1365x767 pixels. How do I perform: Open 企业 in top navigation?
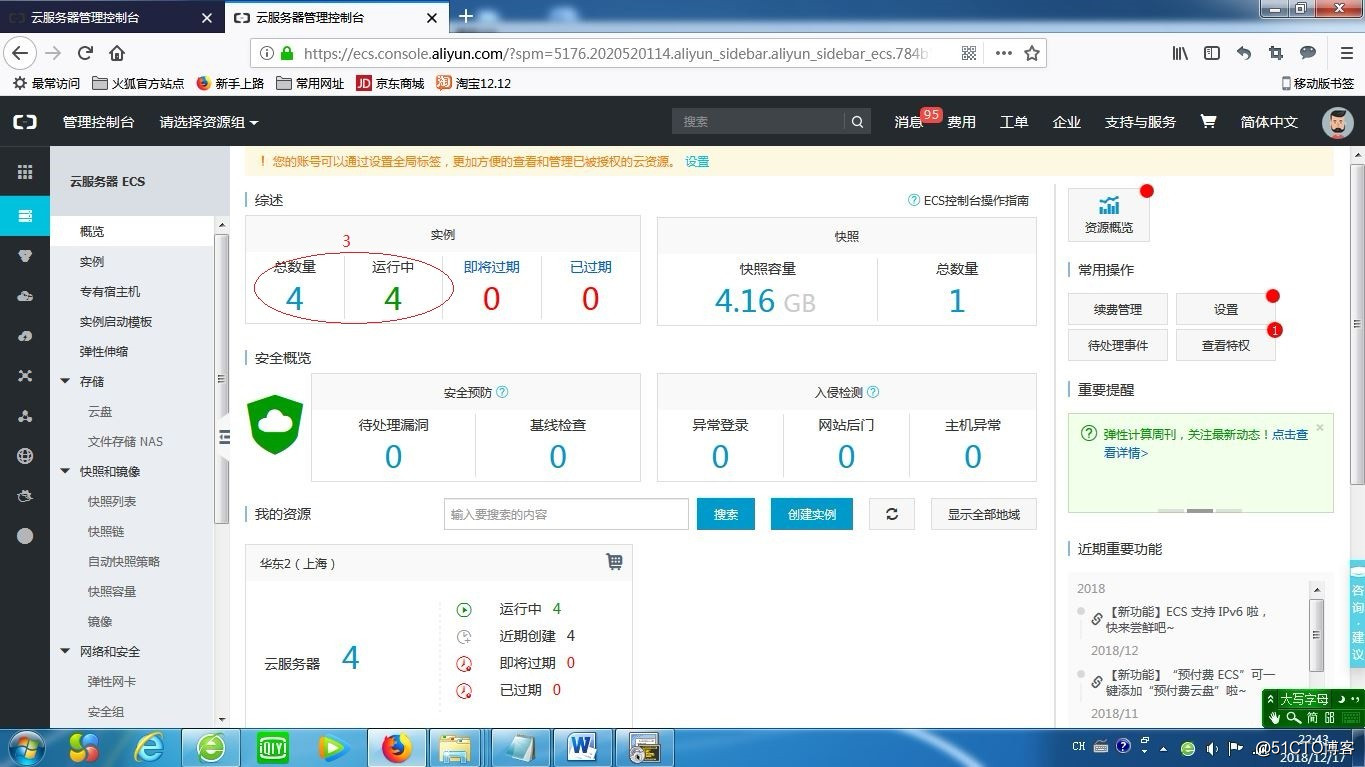1067,122
